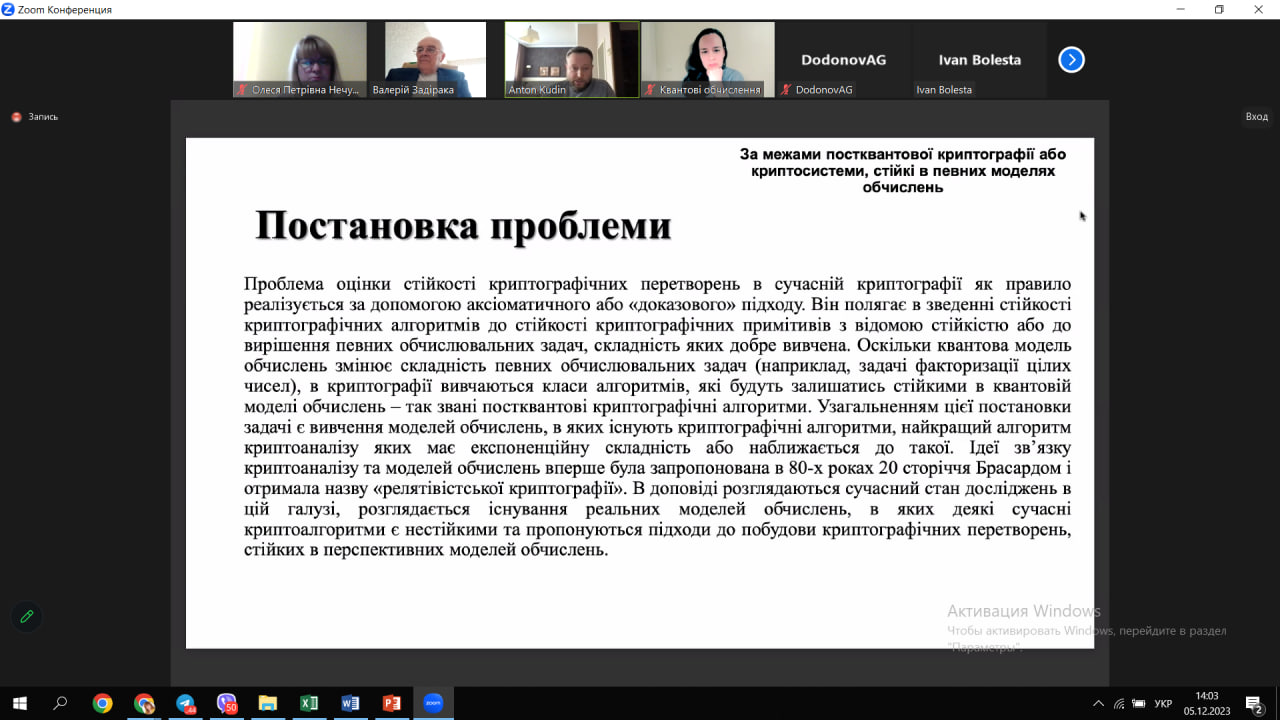Switch to Excel in the taskbar
The height and width of the screenshot is (720, 1280).
pyautogui.click(x=309, y=704)
